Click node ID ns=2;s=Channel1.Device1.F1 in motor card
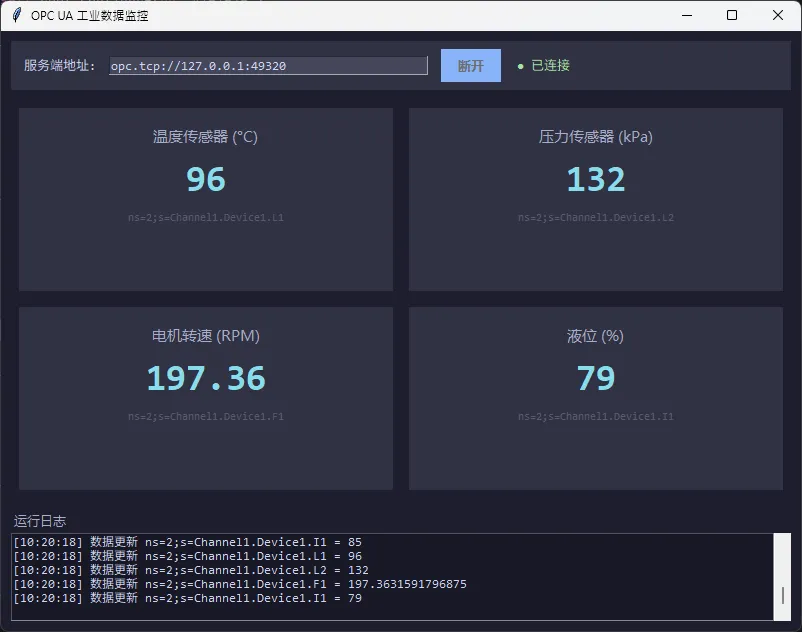 tap(206, 416)
